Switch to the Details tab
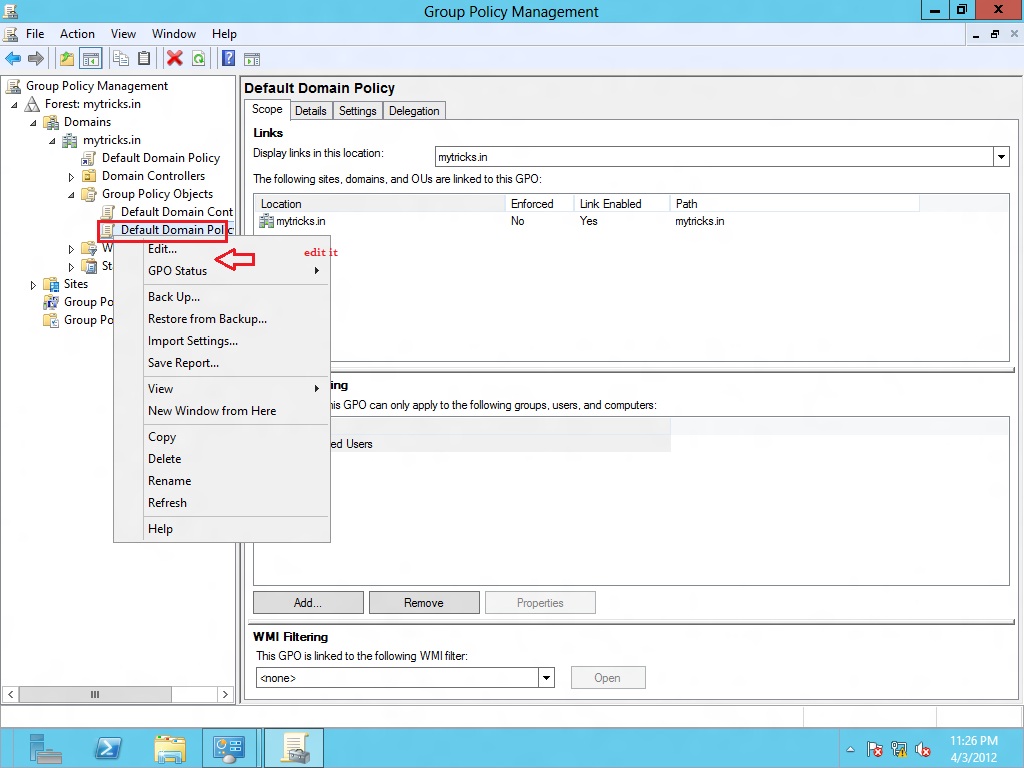This screenshot has height=768, width=1024. [x=310, y=111]
